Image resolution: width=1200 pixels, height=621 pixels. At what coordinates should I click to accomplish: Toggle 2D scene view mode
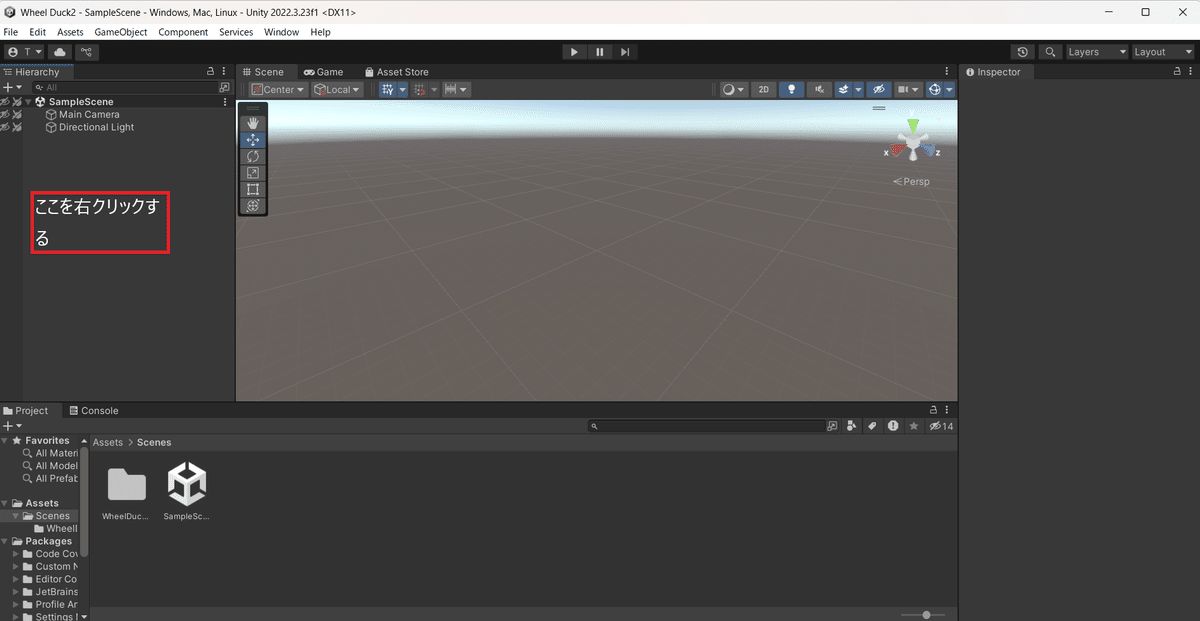(764, 89)
